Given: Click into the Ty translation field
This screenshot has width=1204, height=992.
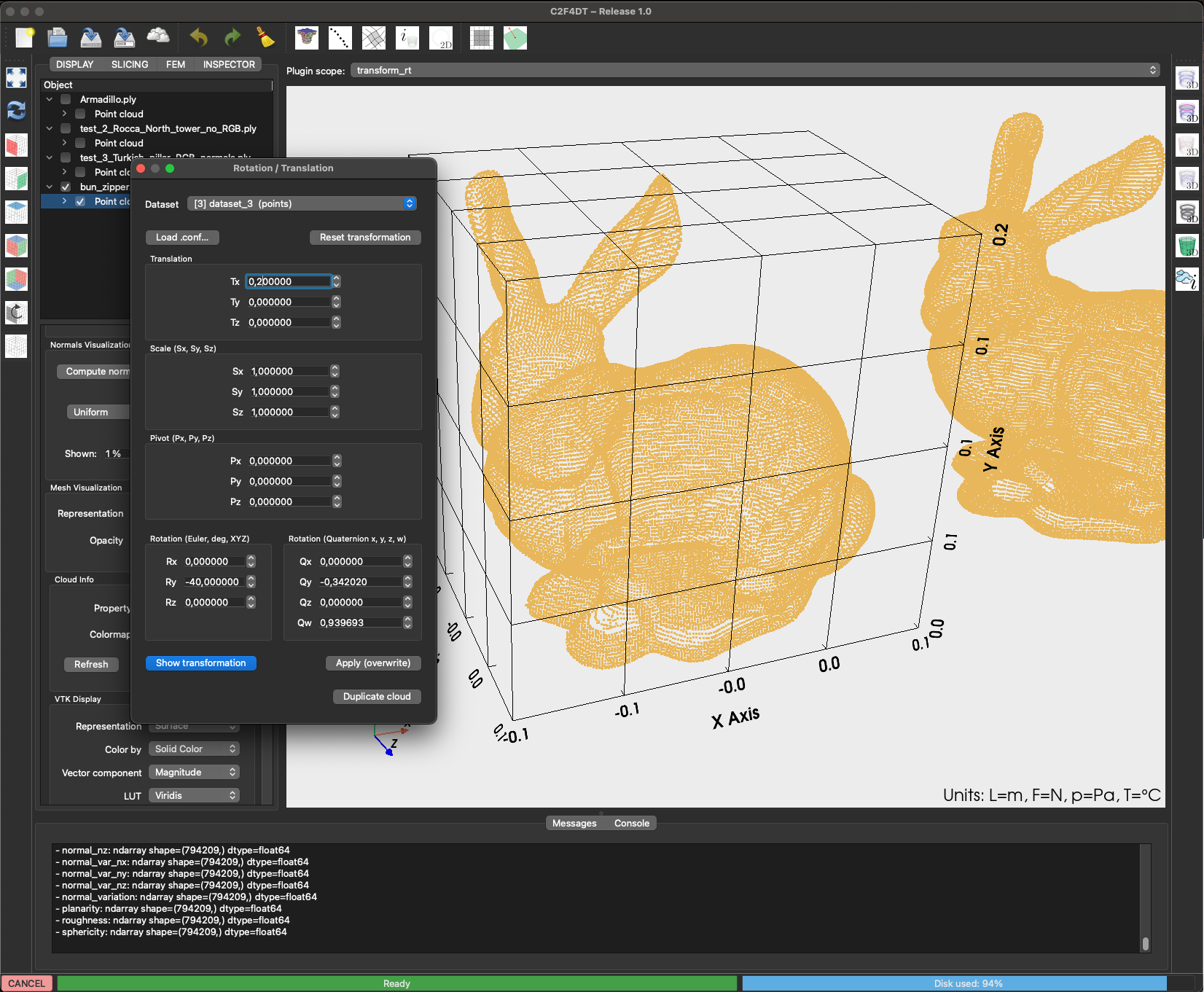Looking at the screenshot, I should (288, 302).
